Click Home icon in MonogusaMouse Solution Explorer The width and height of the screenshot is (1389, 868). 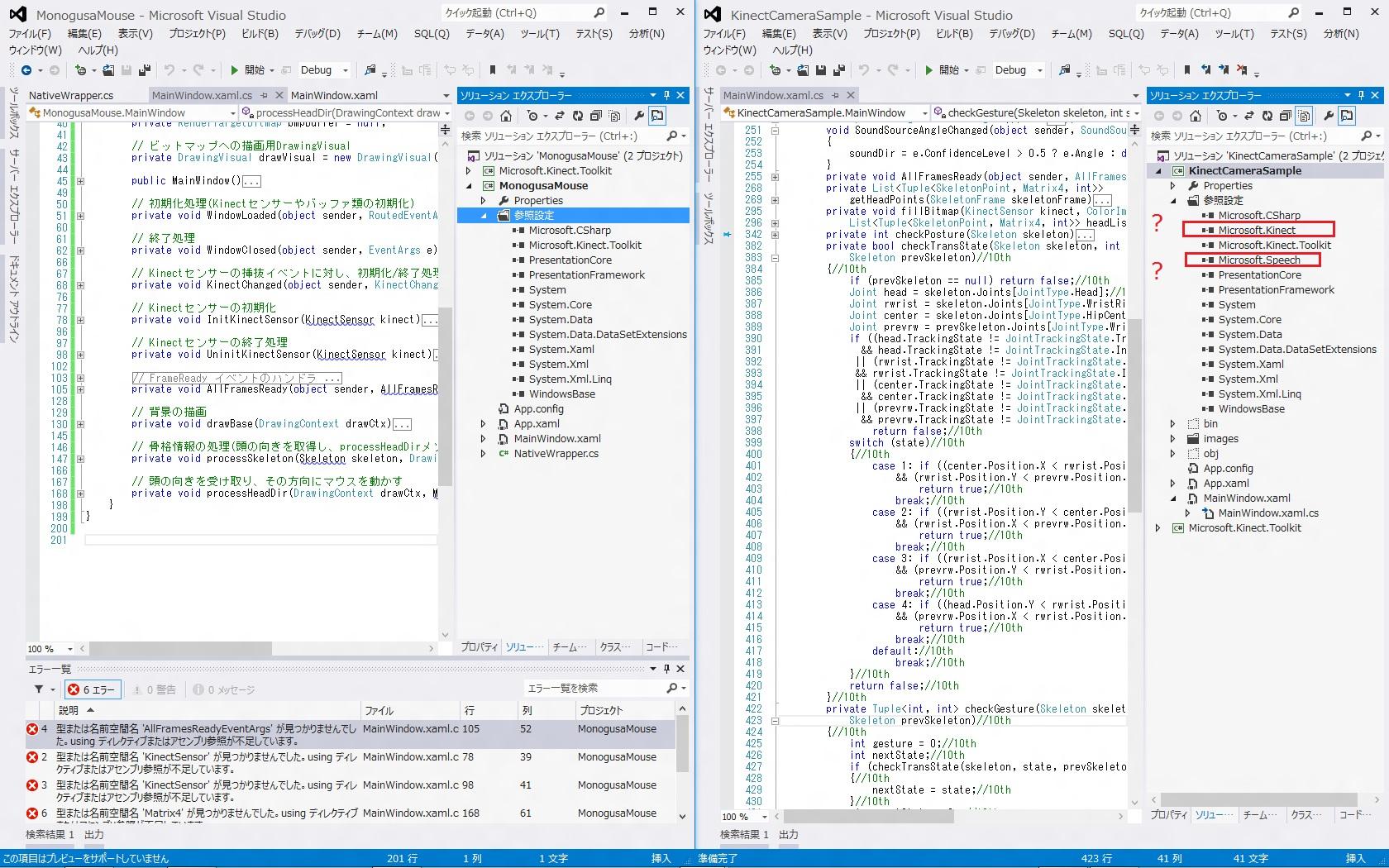[x=506, y=116]
